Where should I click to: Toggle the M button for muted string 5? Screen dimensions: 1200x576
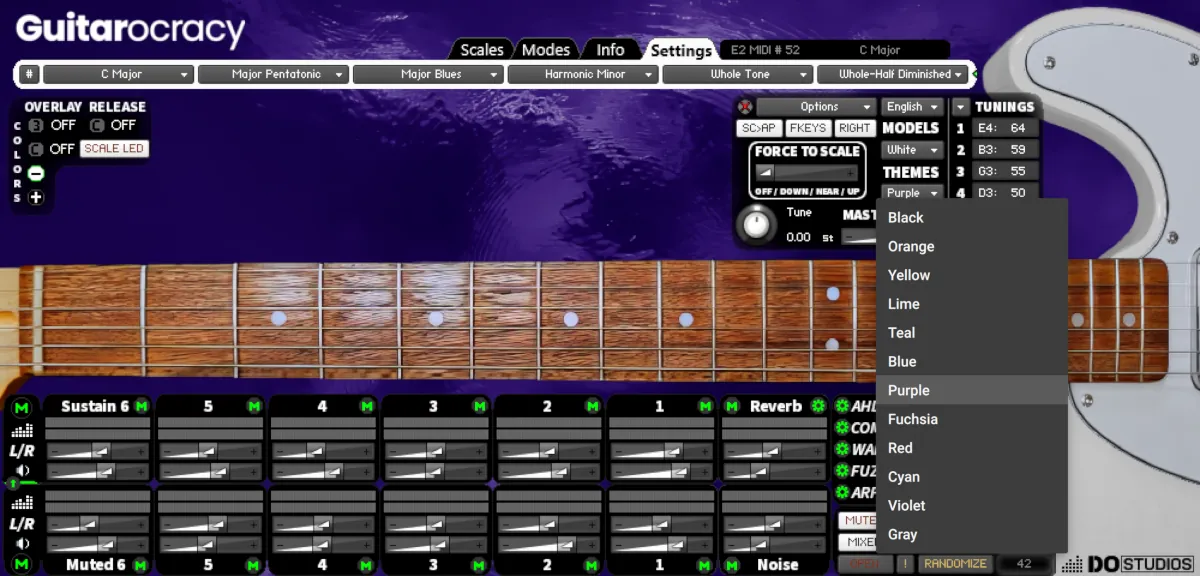[x=254, y=565]
